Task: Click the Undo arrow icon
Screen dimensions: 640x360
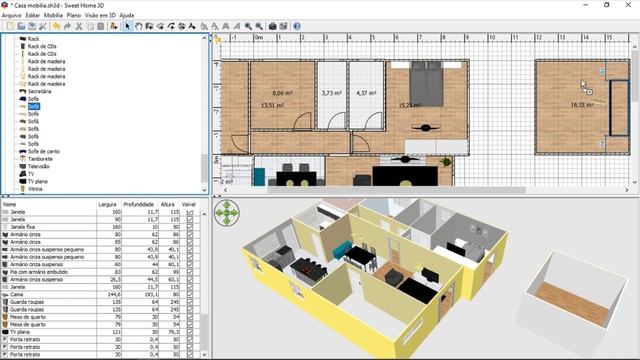Action: 56,26
